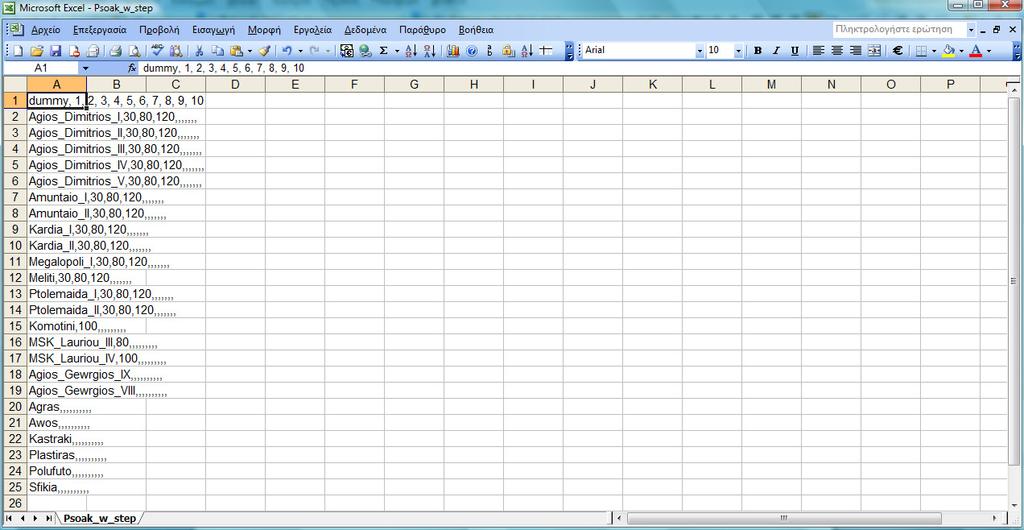Launch the Chart Wizard
The width and height of the screenshot is (1024, 530).
pyautogui.click(x=453, y=51)
